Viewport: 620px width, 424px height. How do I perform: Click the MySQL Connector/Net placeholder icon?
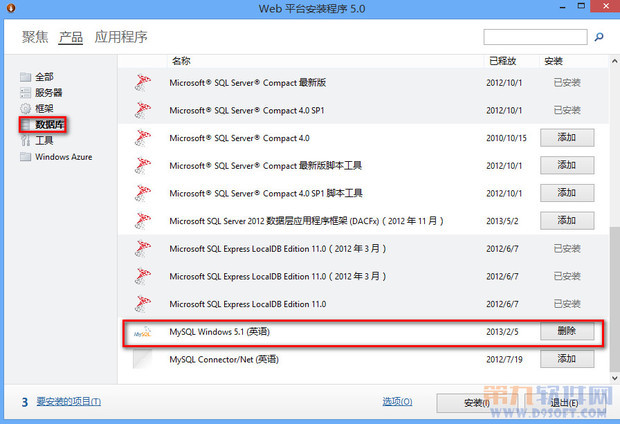142,359
